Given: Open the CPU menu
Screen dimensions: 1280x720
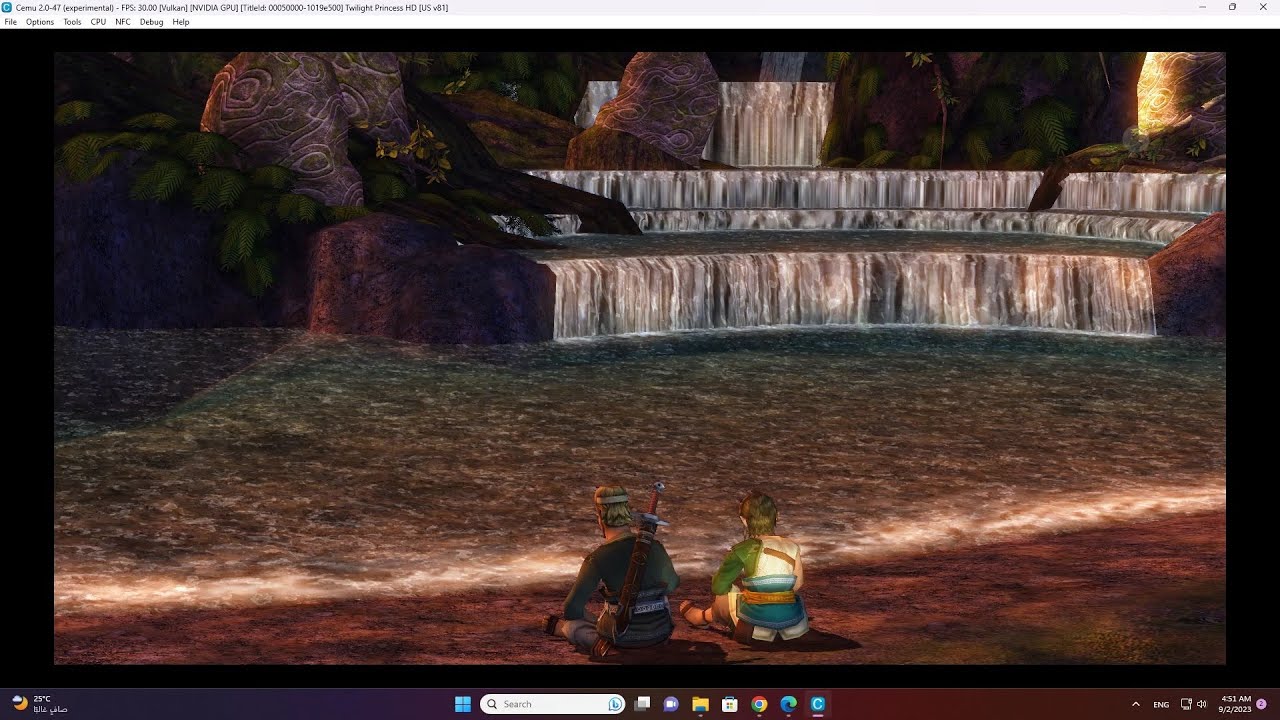Looking at the screenshot, I should (98, 22).
